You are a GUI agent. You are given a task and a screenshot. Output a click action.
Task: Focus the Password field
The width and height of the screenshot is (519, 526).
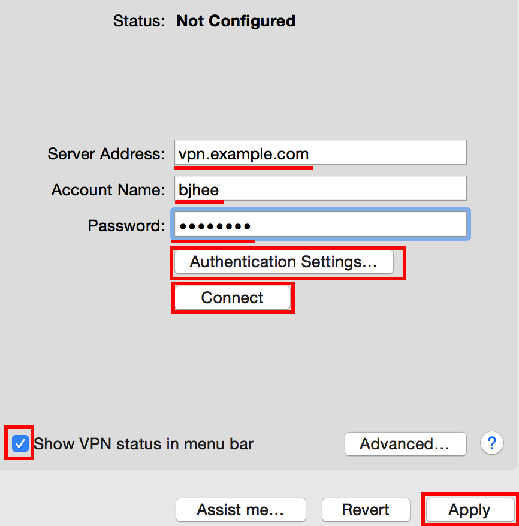[320, 224]
